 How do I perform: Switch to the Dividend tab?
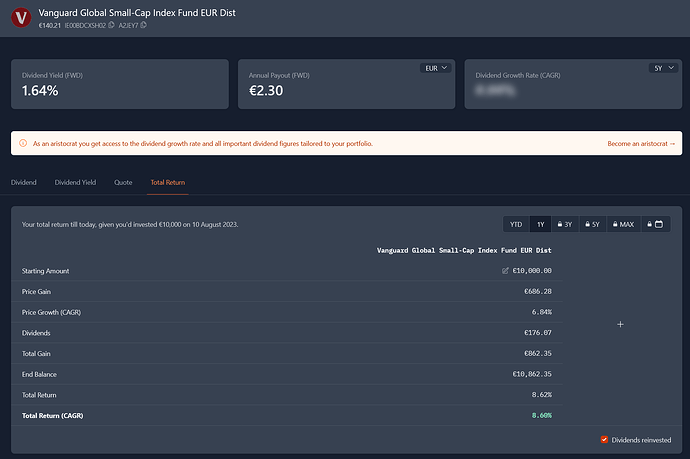(x=24, y=182)
